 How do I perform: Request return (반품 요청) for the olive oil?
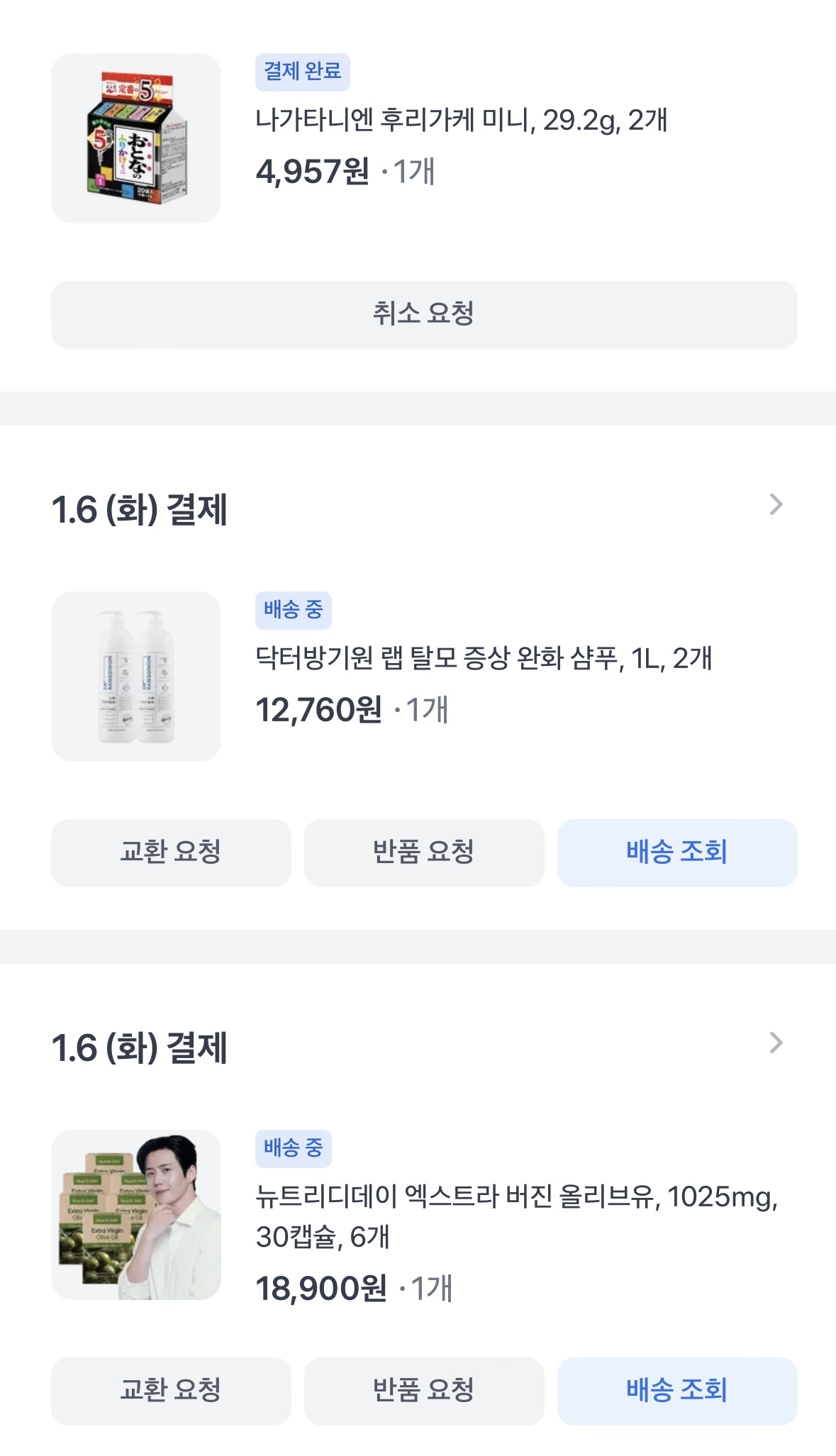424,1391
